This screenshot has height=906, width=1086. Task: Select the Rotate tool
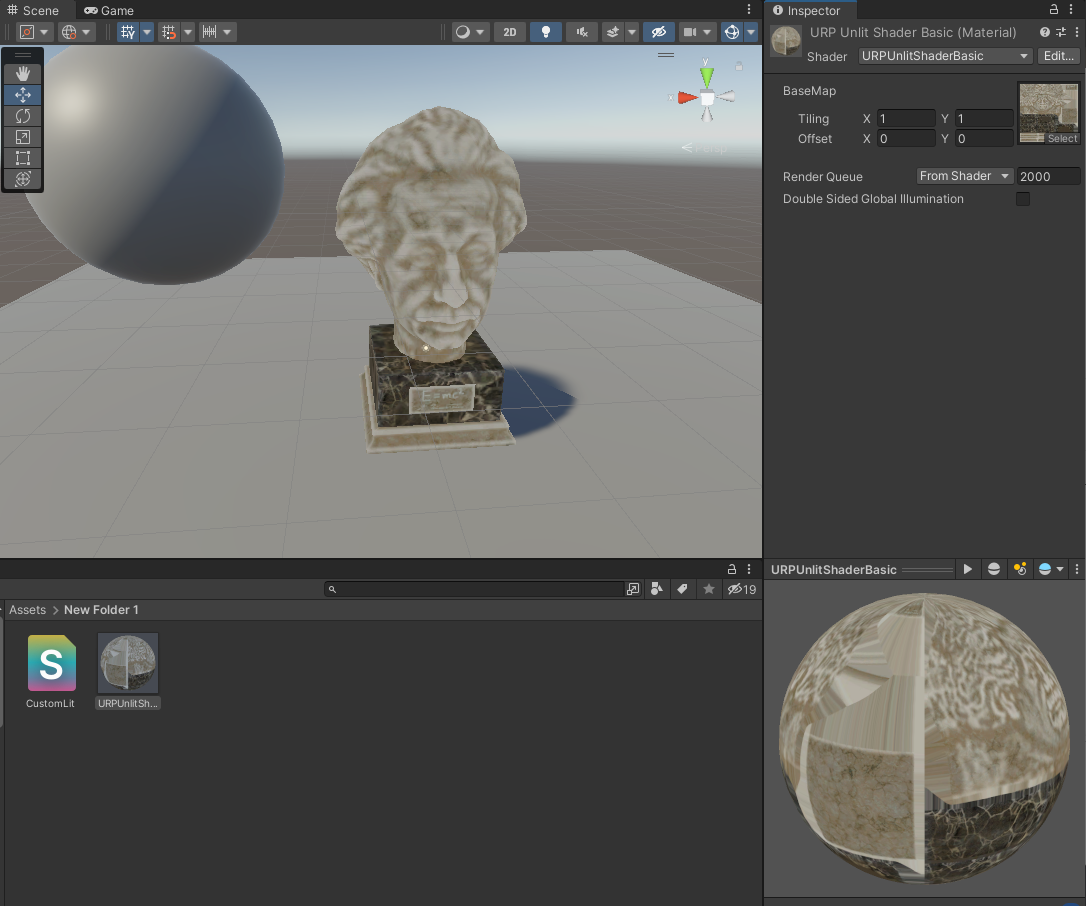(23, 116)
